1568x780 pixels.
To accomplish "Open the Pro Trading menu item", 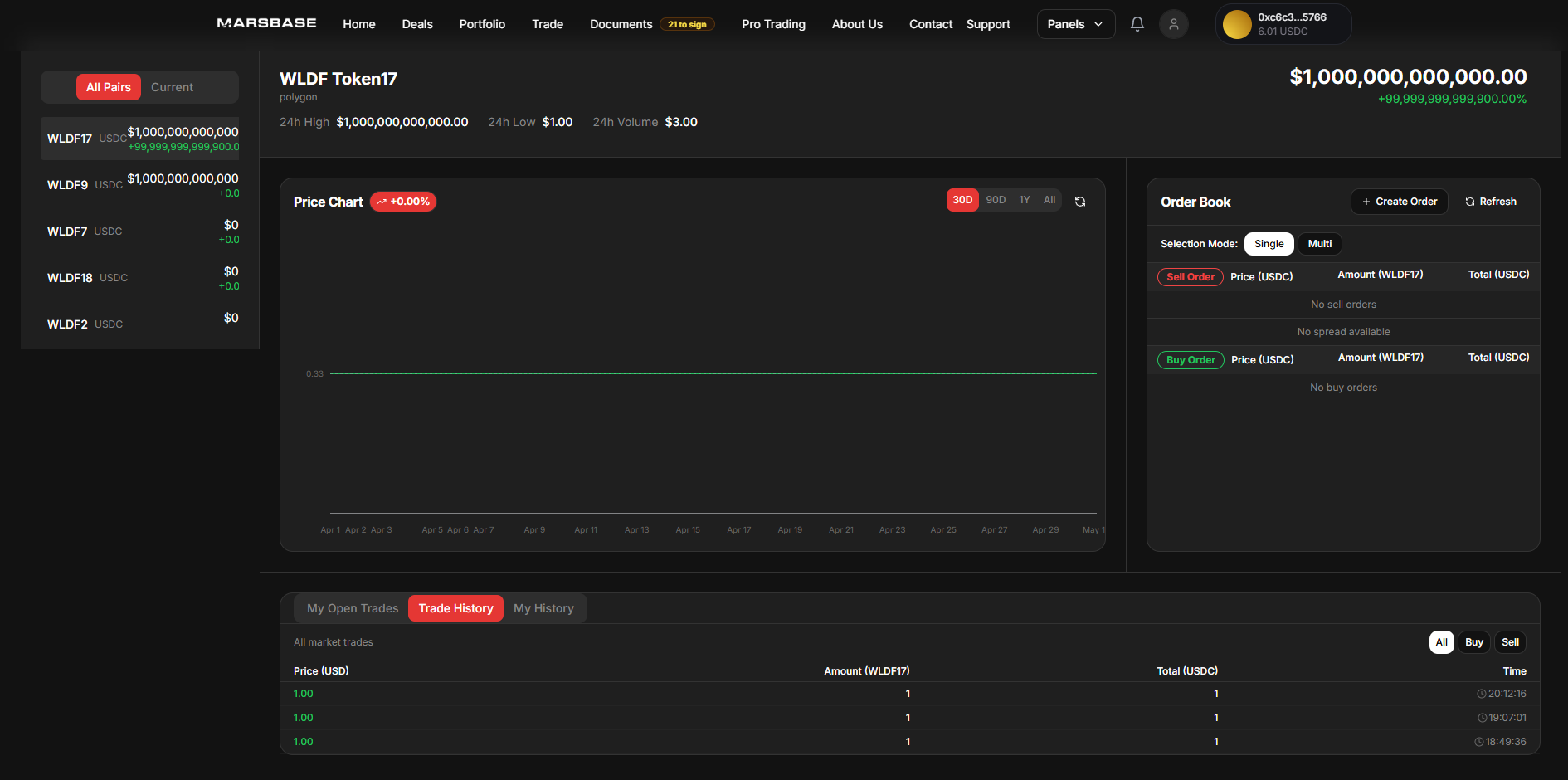I will coord(772,24).
